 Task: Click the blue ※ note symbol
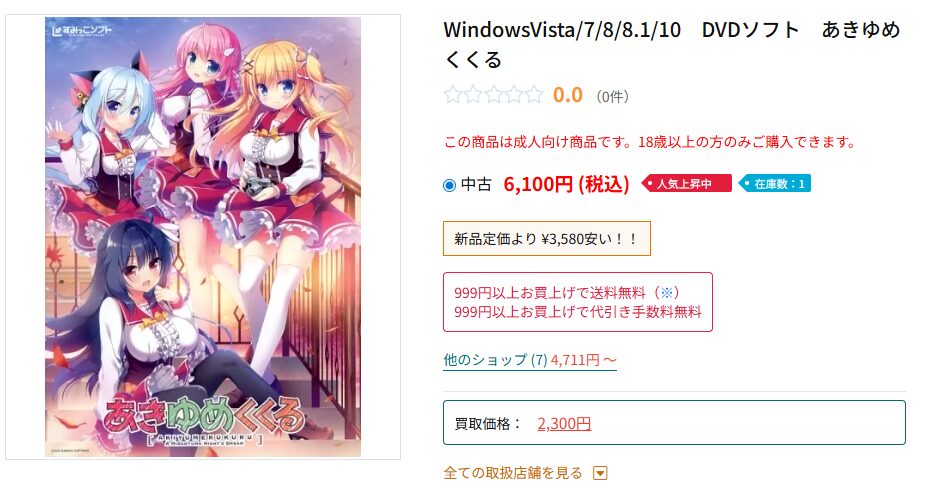[x=666, y=293]
